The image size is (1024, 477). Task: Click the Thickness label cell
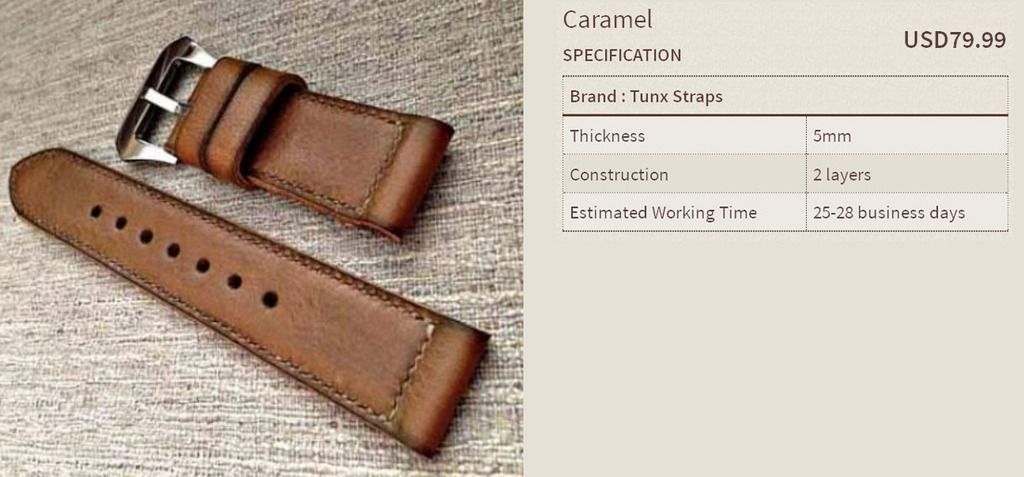click(x=684, y=136)
